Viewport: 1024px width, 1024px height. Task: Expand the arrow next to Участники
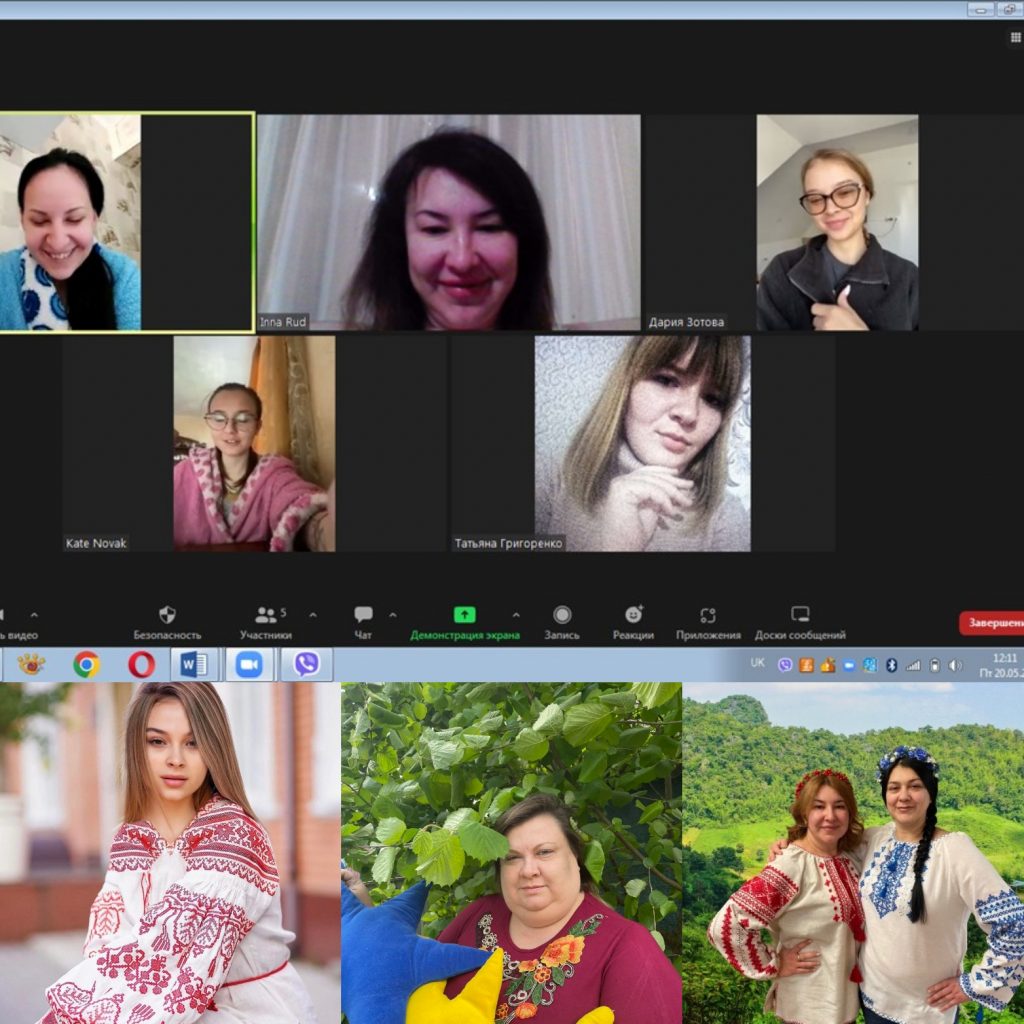click(x=313, y=615)
